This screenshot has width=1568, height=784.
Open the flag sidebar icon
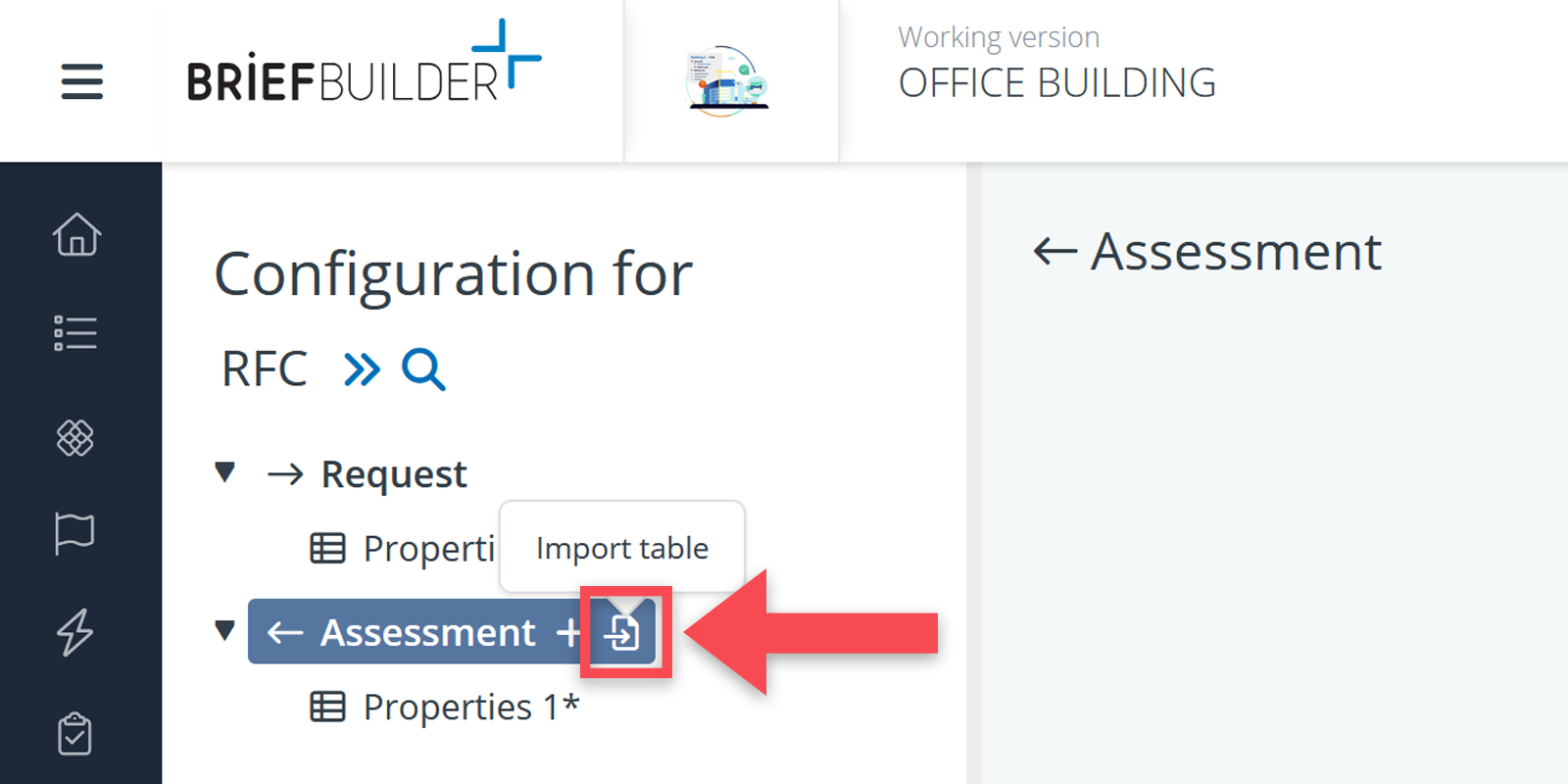[75, 533]
